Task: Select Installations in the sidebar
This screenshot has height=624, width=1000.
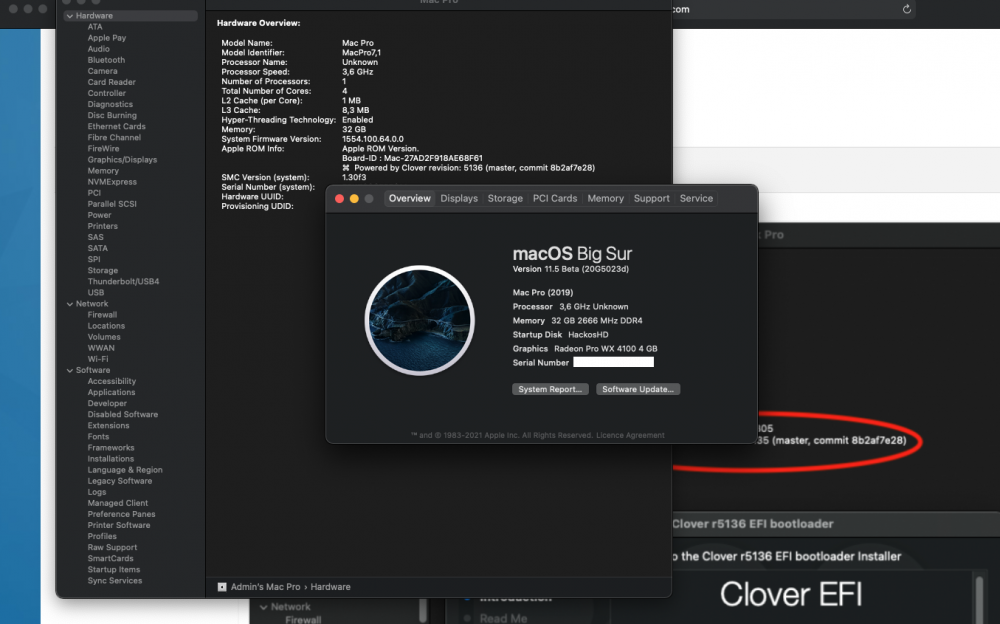Action: pyautogui.click(x=110, y=459)
